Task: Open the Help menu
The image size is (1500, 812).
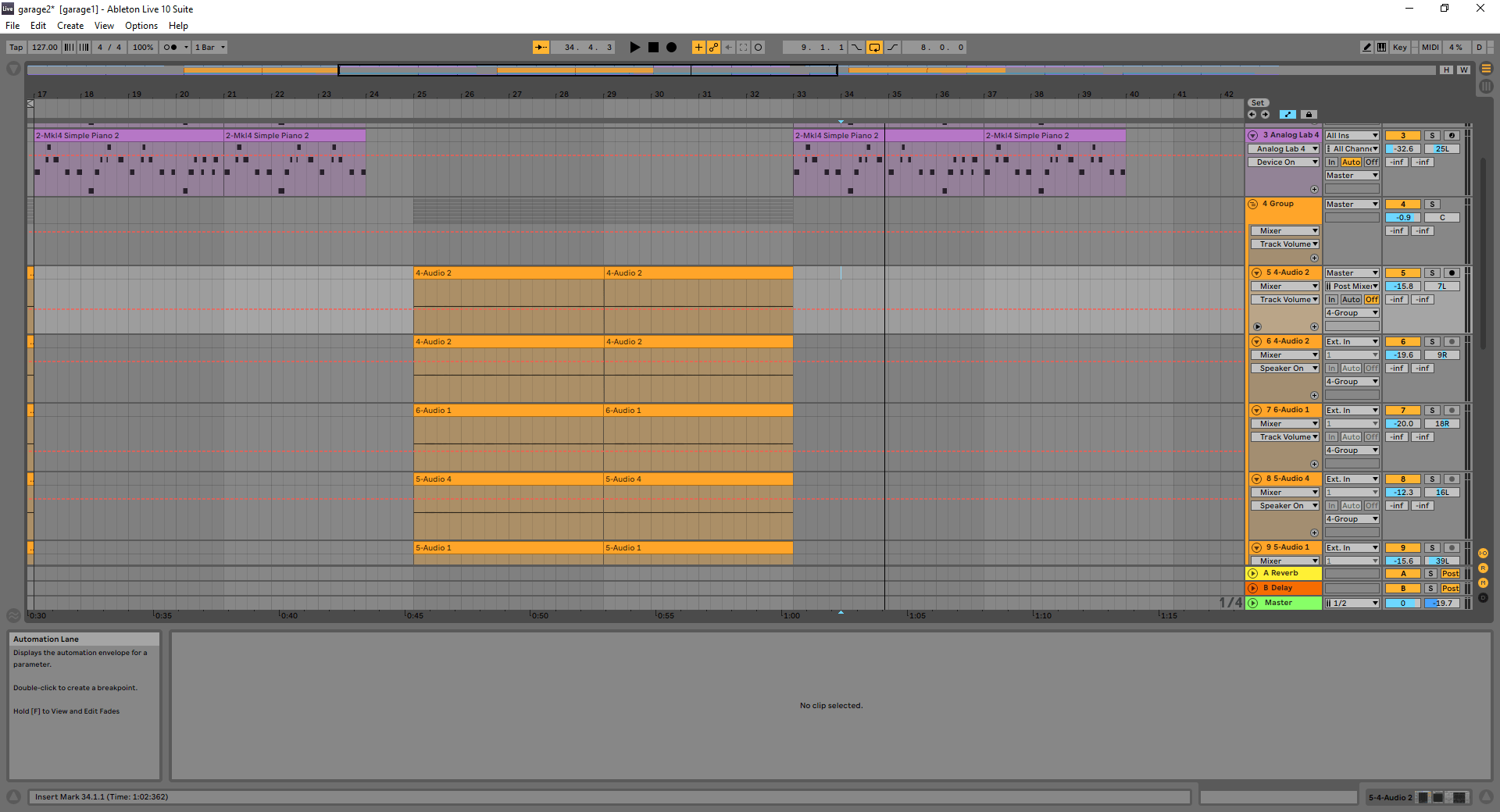Action: coord(177,25)
